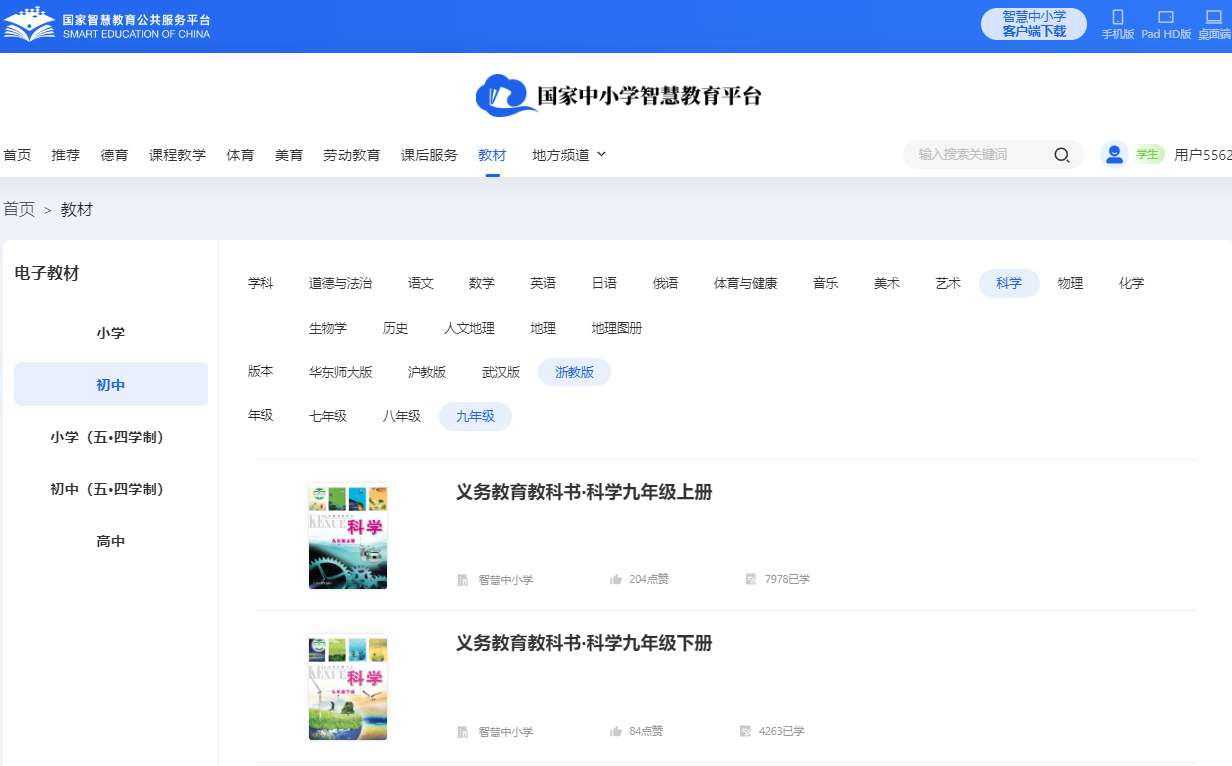This screenshot has height=766, width=1232.
Task: Select subject 地理图册
Action: [616, 328]
